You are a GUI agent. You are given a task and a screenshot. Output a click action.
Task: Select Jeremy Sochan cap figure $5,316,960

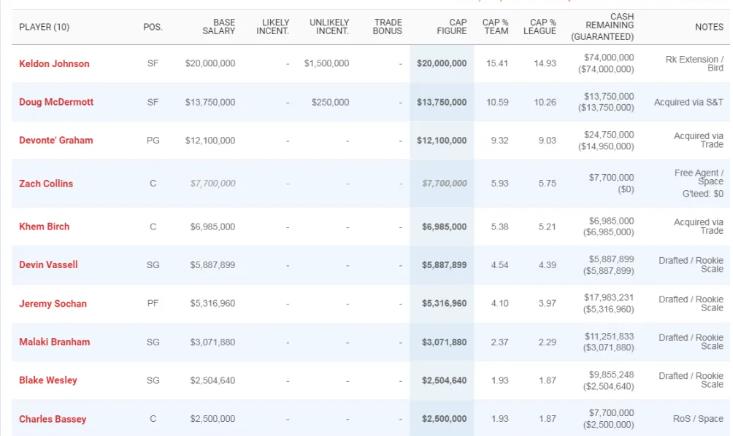(x=445, y=303)
